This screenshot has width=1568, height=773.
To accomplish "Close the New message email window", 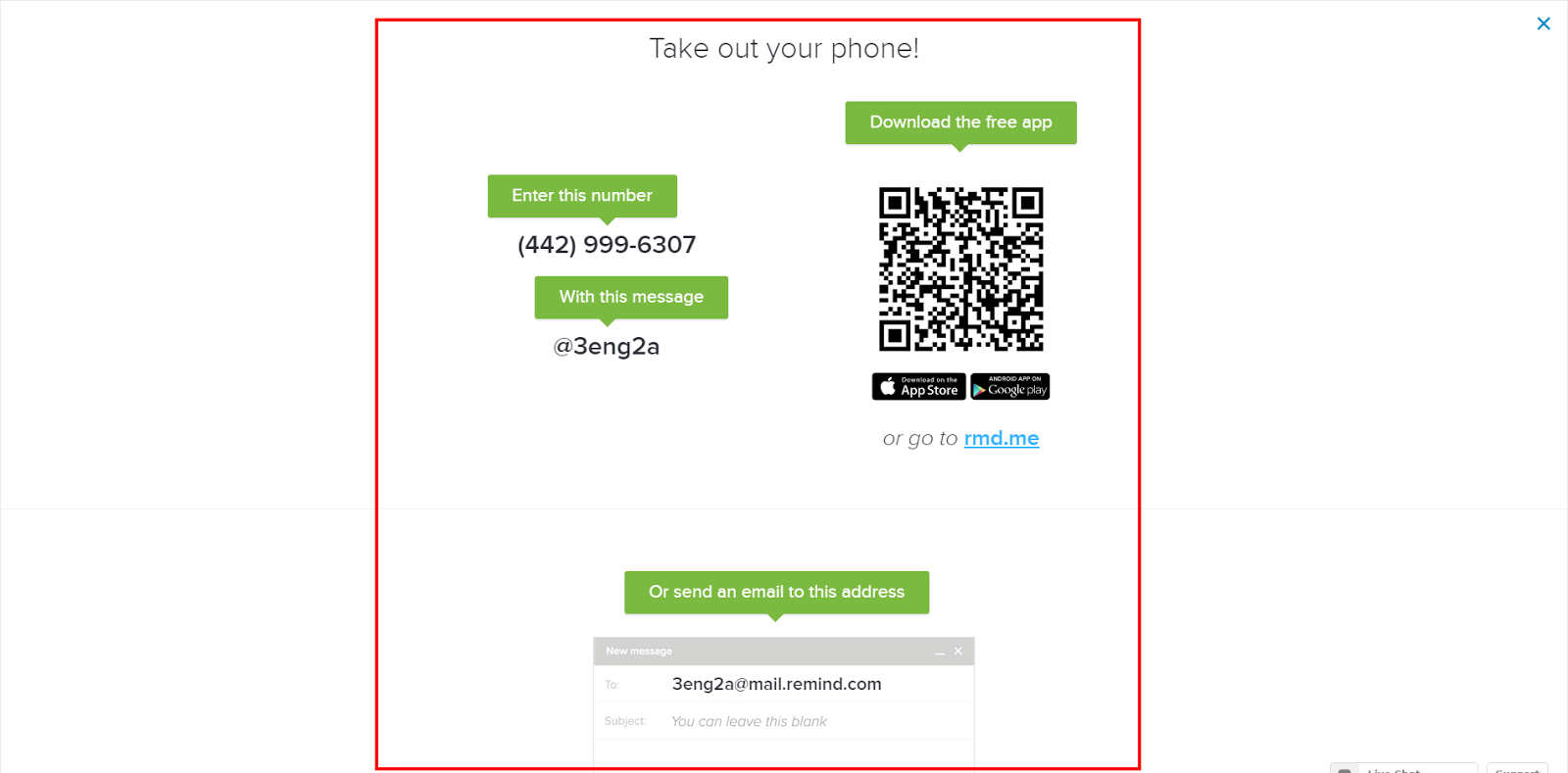I will (958, 652).
